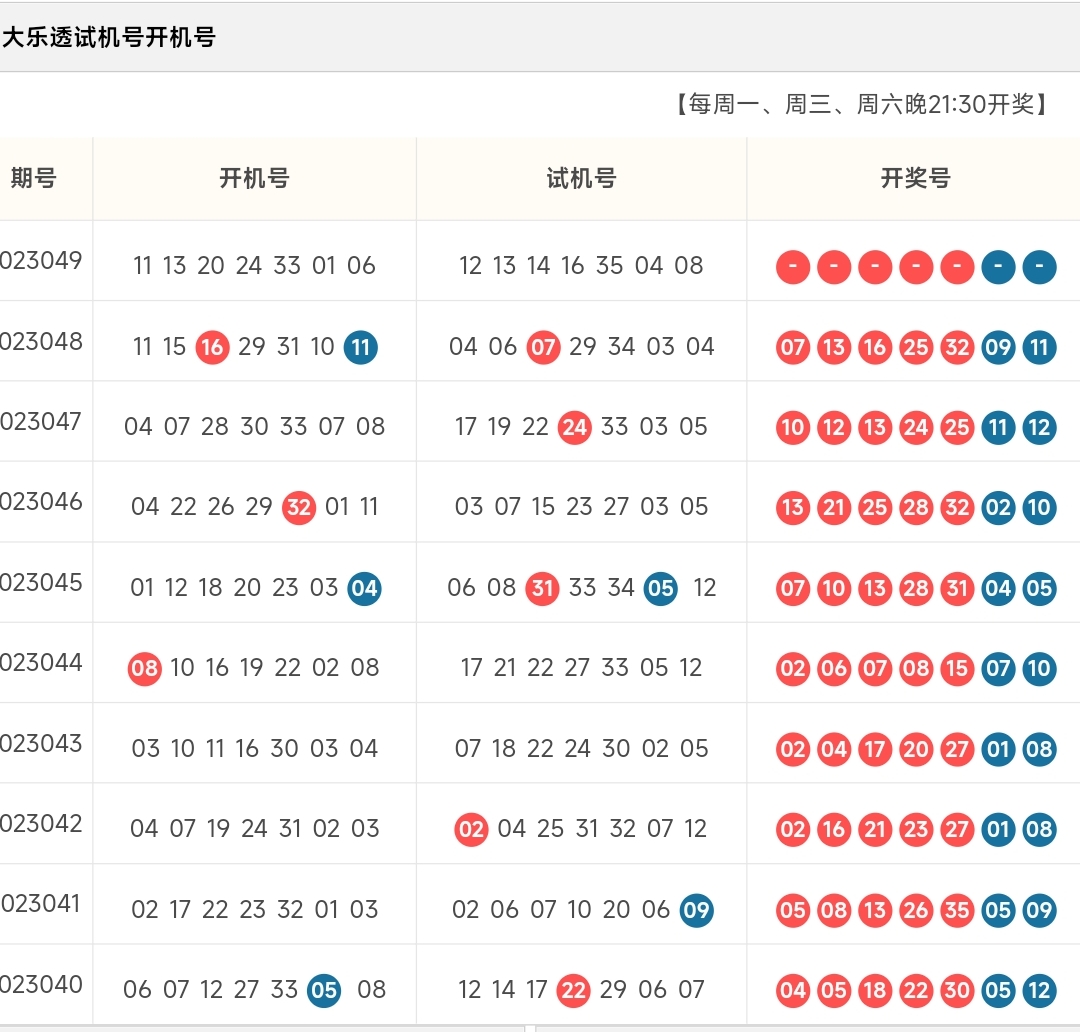Image resolution: width=1080 pixels, height=1032 pixels.
Task: Click blue ball 11 in 023048 开机号
Action: click(361, 347)
